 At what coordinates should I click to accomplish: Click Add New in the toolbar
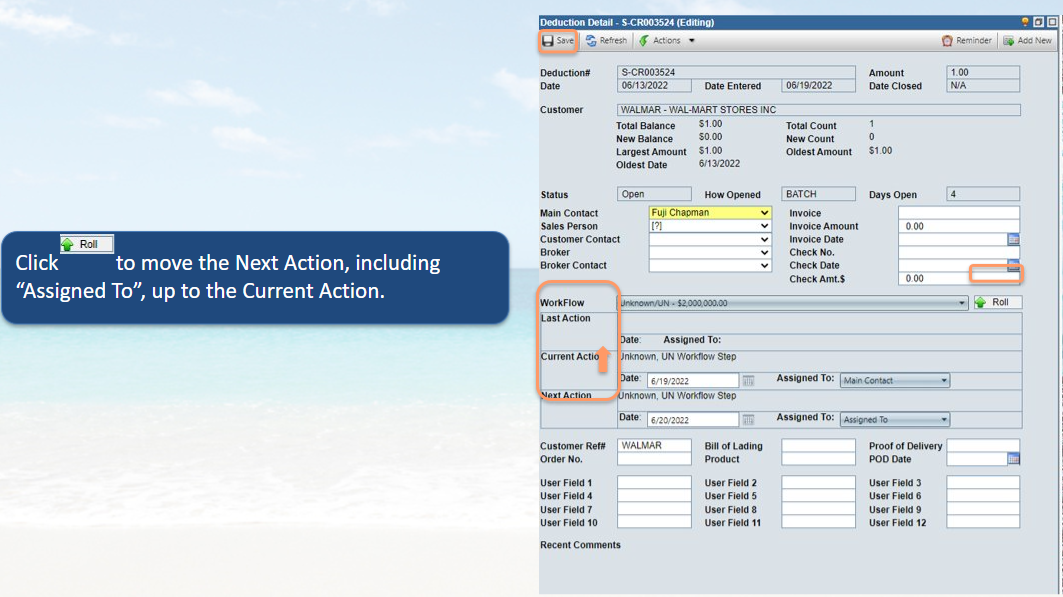(x=1028, y=41)
